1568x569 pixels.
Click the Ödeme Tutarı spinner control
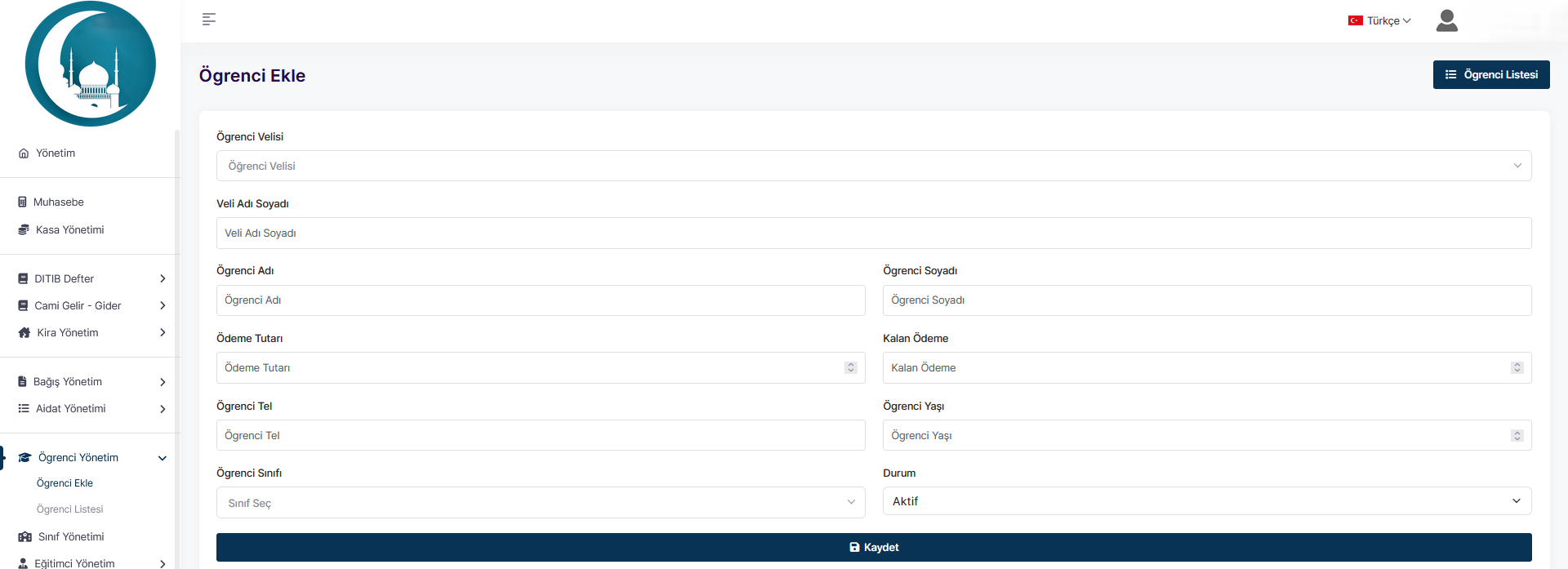(x=850, y=367)
